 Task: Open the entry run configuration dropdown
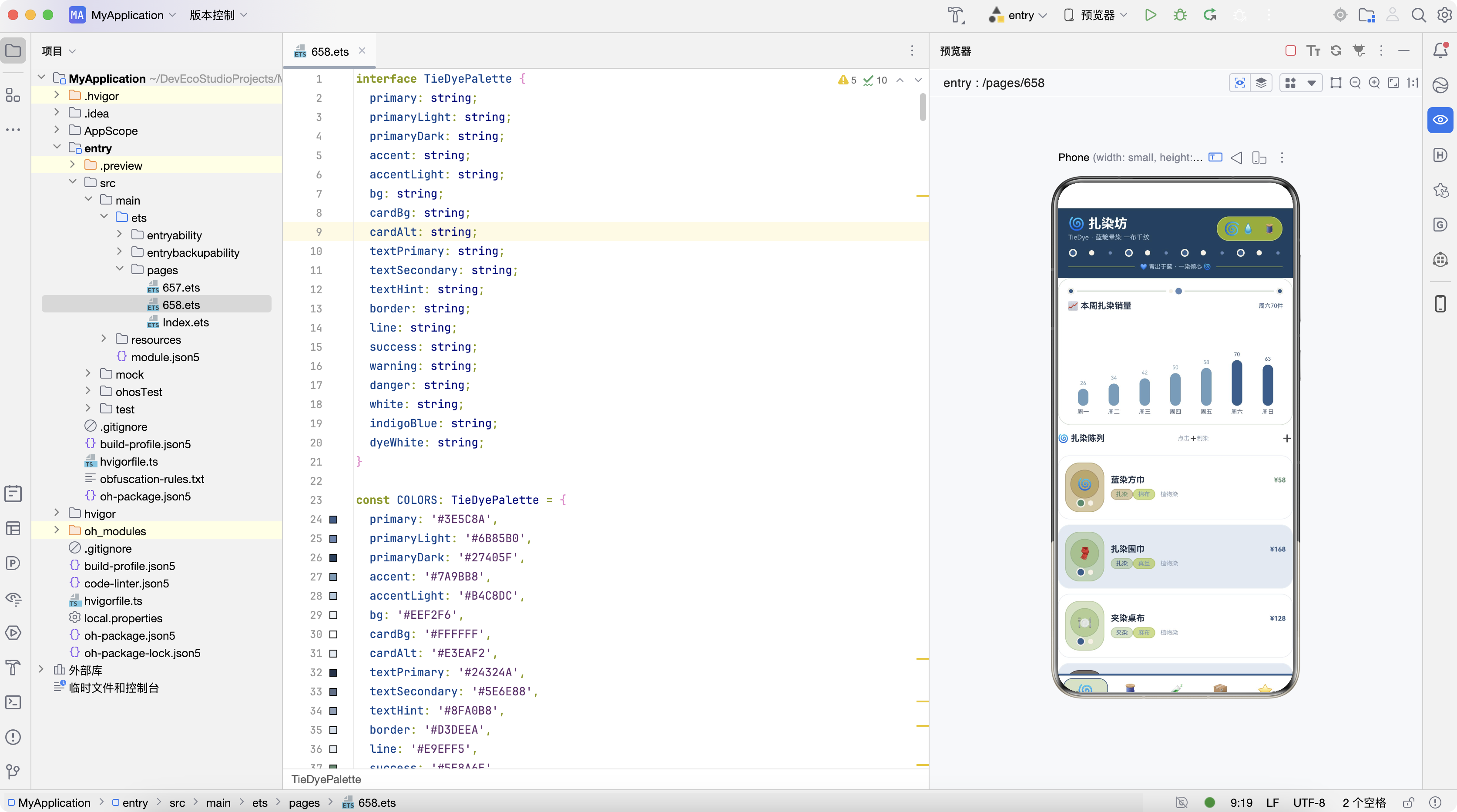click(x=1018, y=15)
